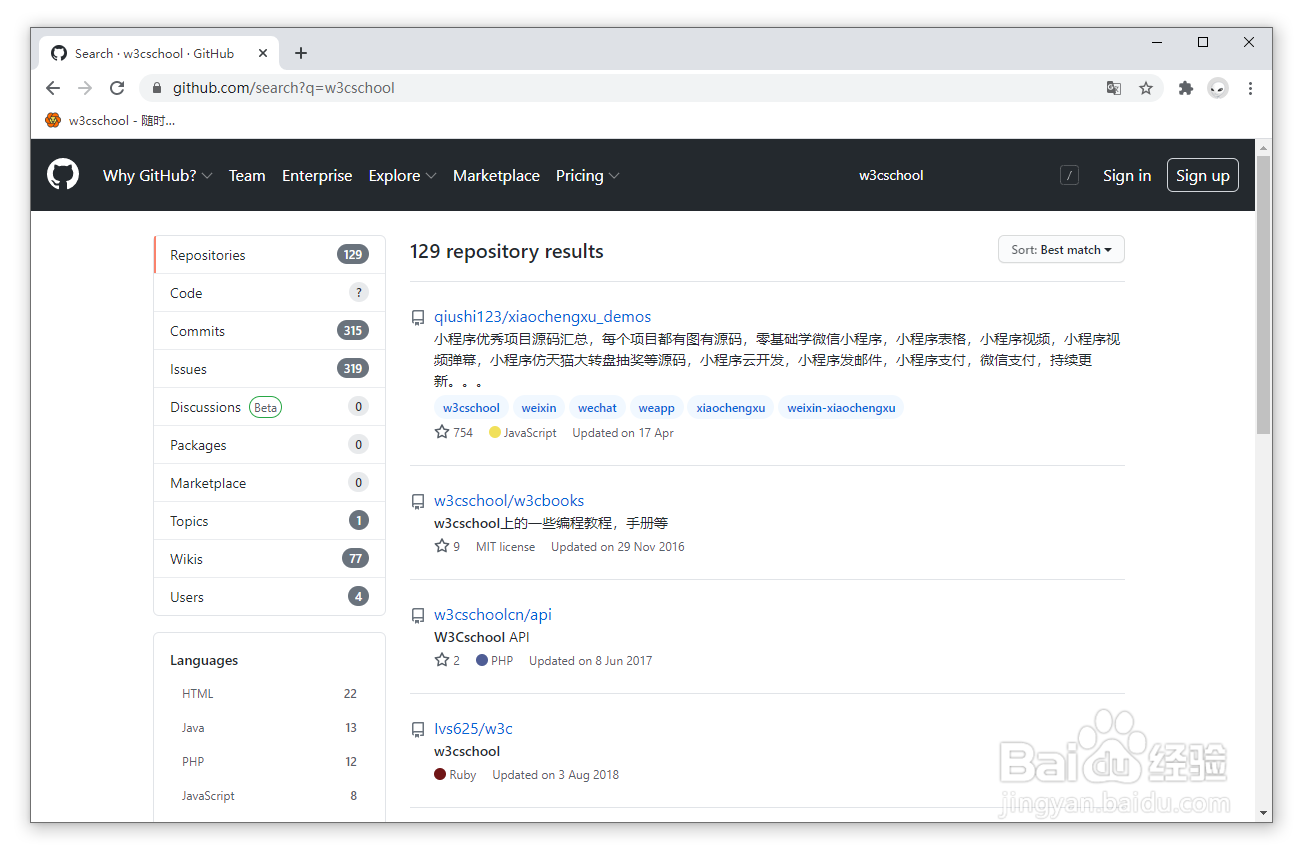Select the Packages filter
The width and height of the screenshot is (1302, 848).
[x=269, y=445]
